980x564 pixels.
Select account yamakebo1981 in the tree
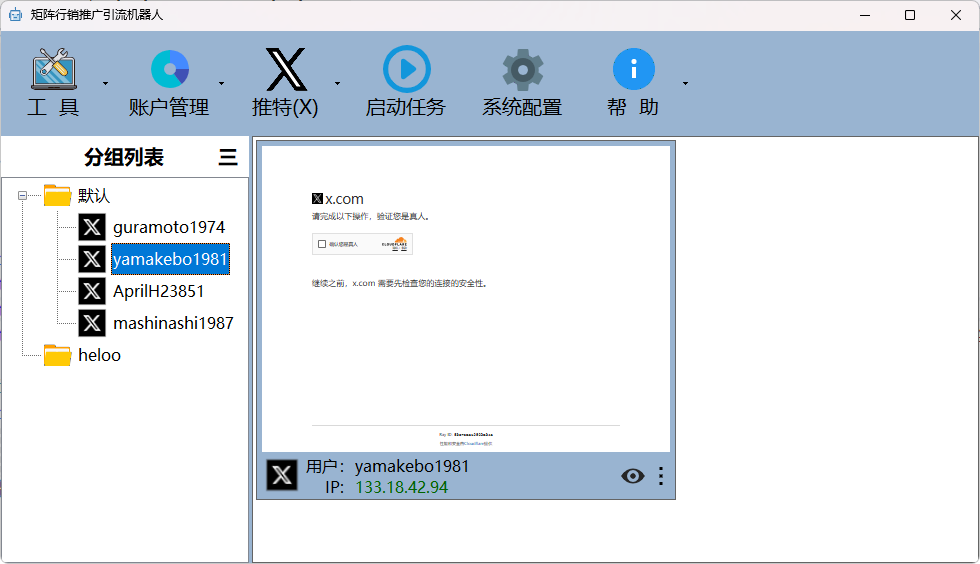point(171,259)
